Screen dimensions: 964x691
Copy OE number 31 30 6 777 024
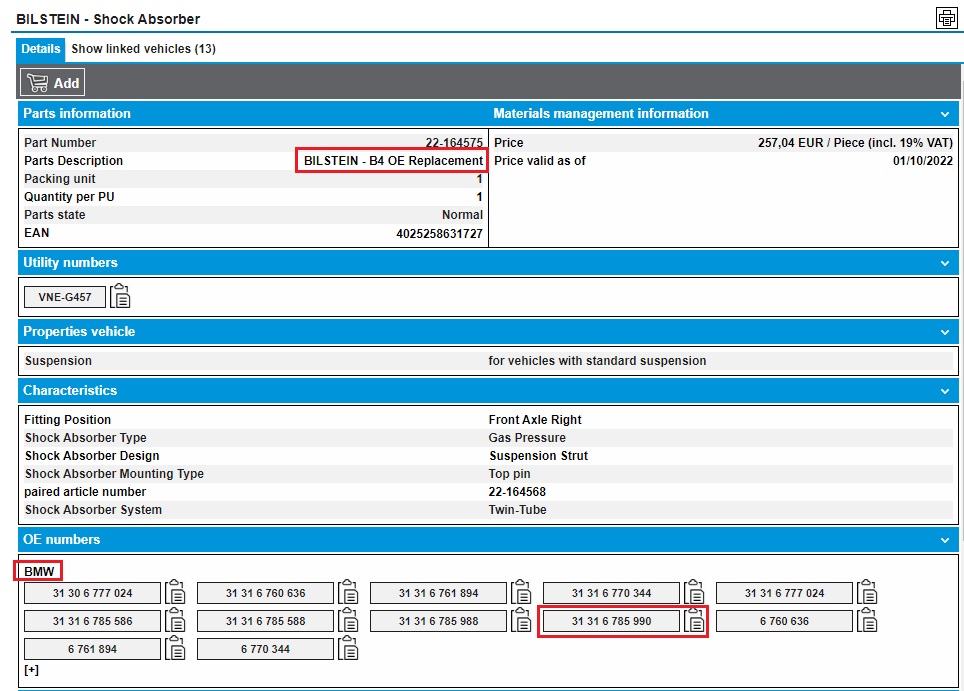pos(175,592)
